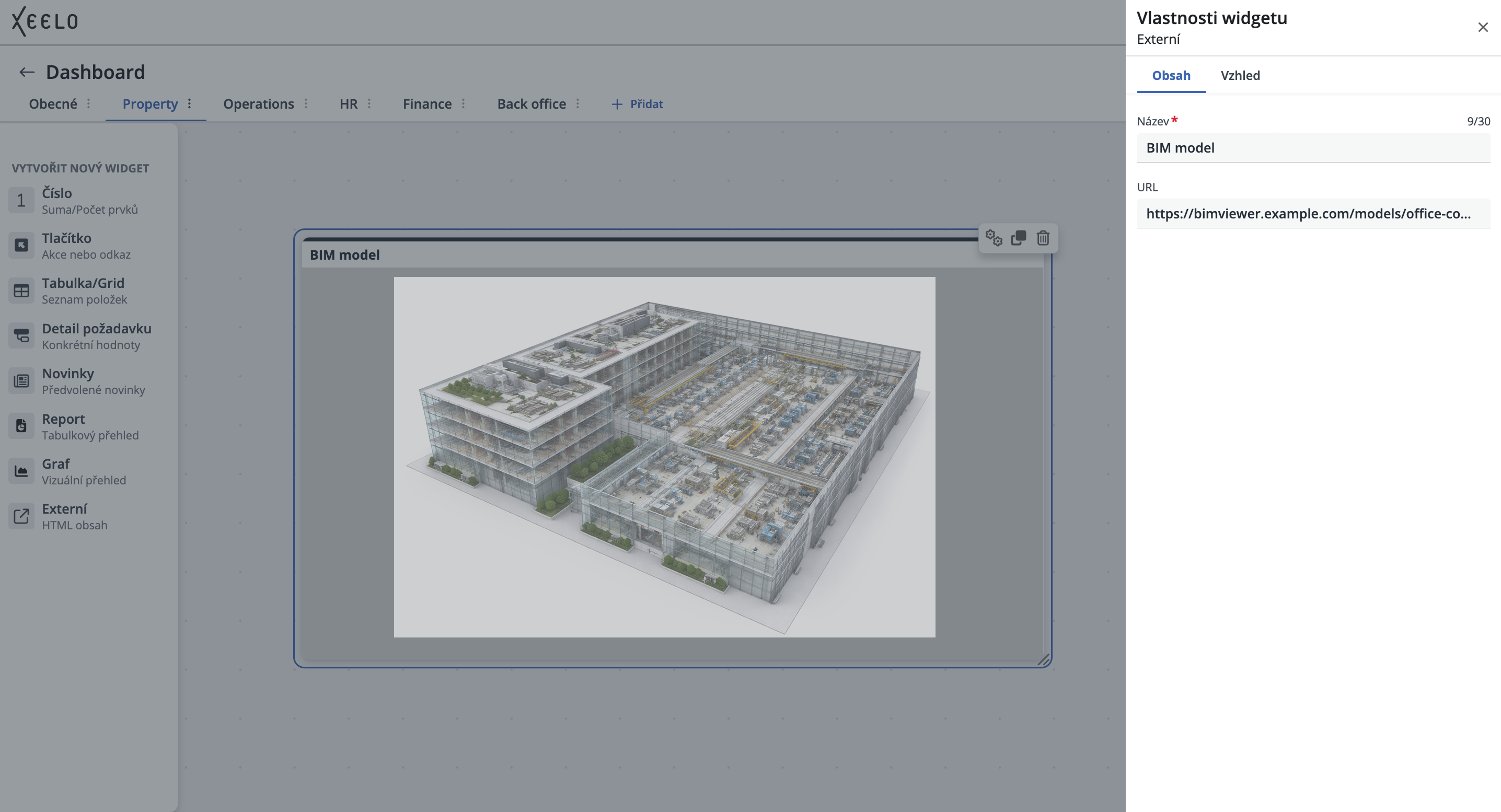Select the Detail požadavku widget icon
The width and height of the screenshot is (1501, 812).
coord(21,335)
